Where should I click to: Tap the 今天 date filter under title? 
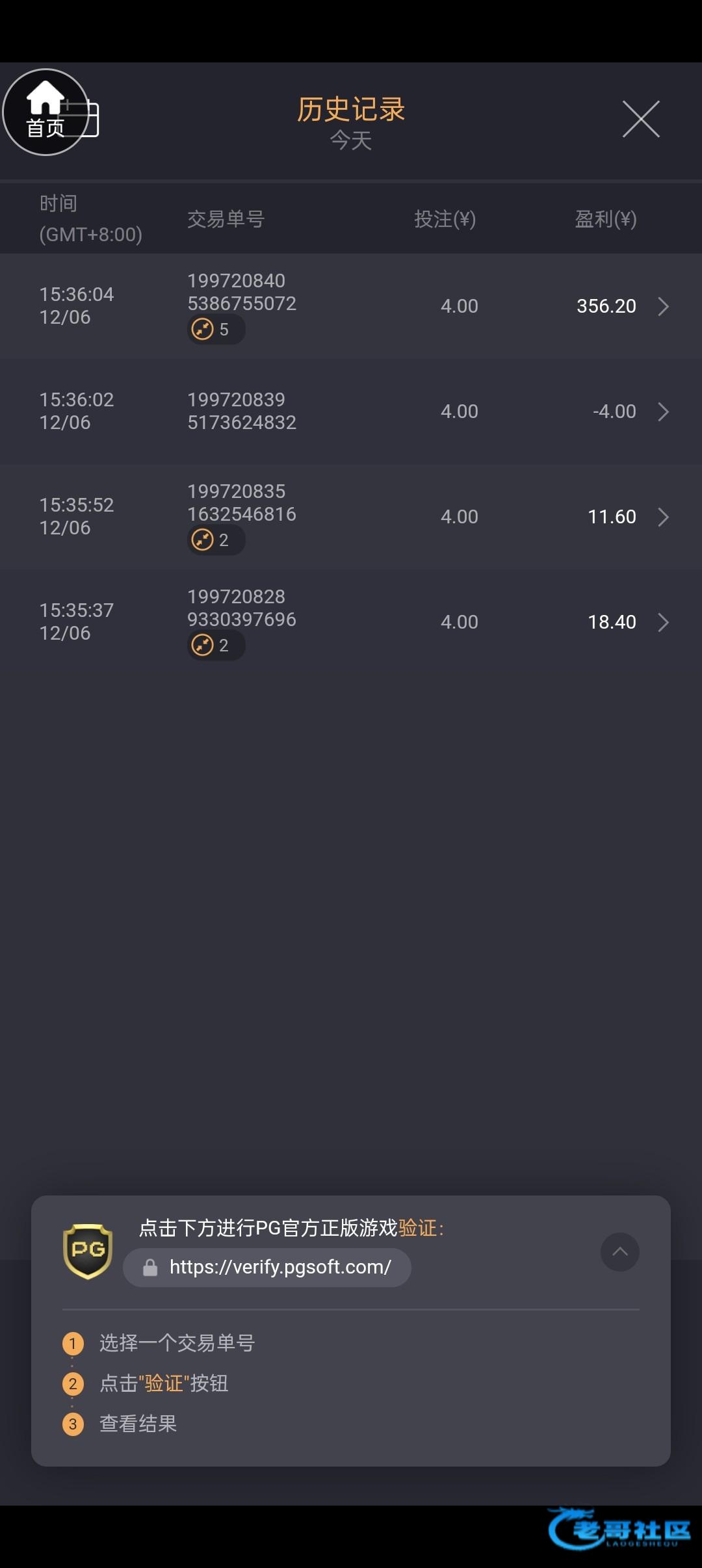click(x=351, y=140)
